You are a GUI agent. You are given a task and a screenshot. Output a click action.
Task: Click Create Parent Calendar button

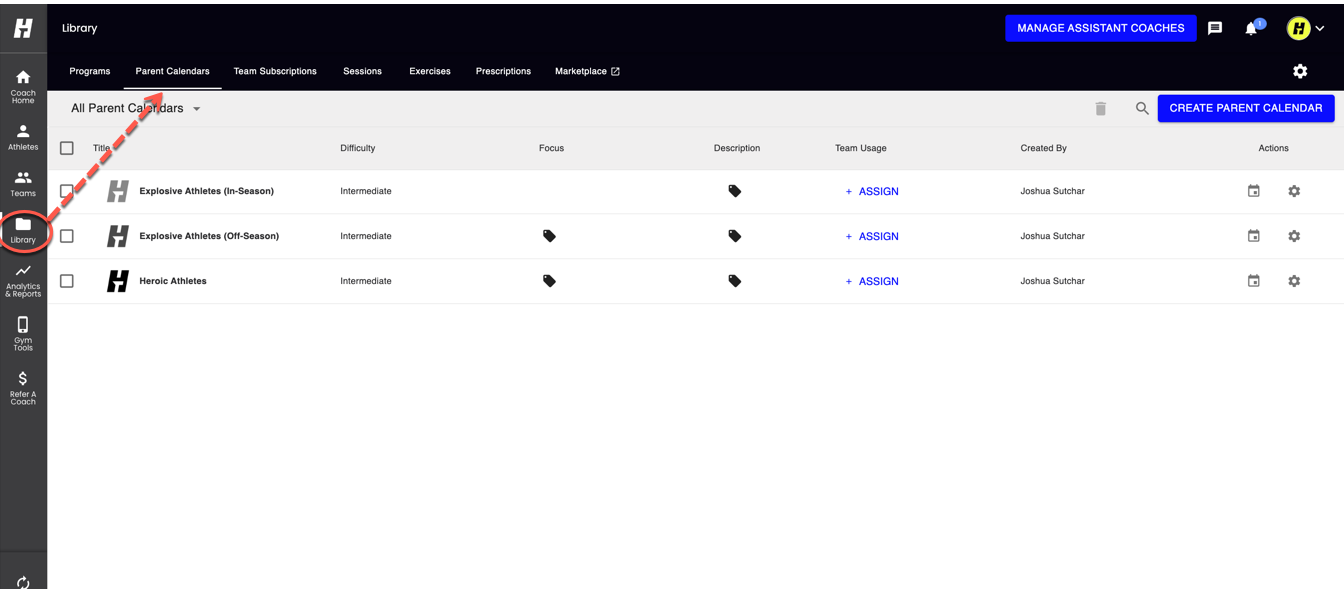point(1246,108)
